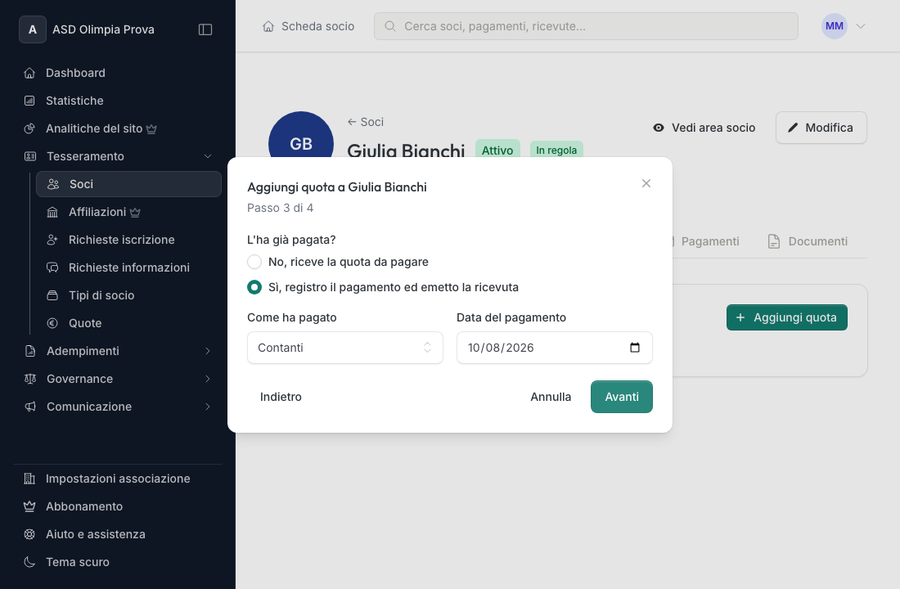Click Indietro to go back a step
The height and width of the screenshot is (589, 900).
(x=281, y=397)
